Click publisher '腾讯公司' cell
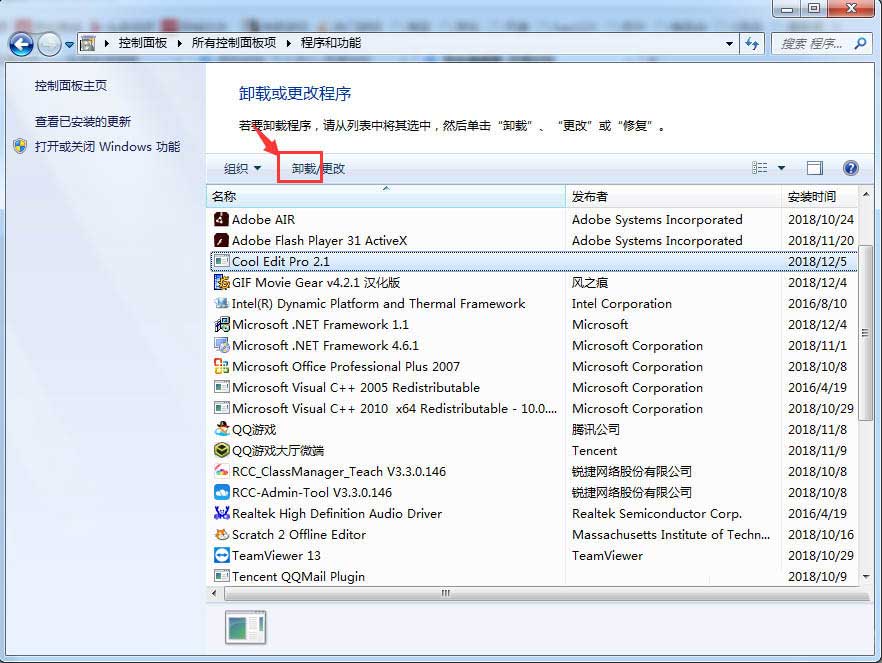 click(596, 430)
